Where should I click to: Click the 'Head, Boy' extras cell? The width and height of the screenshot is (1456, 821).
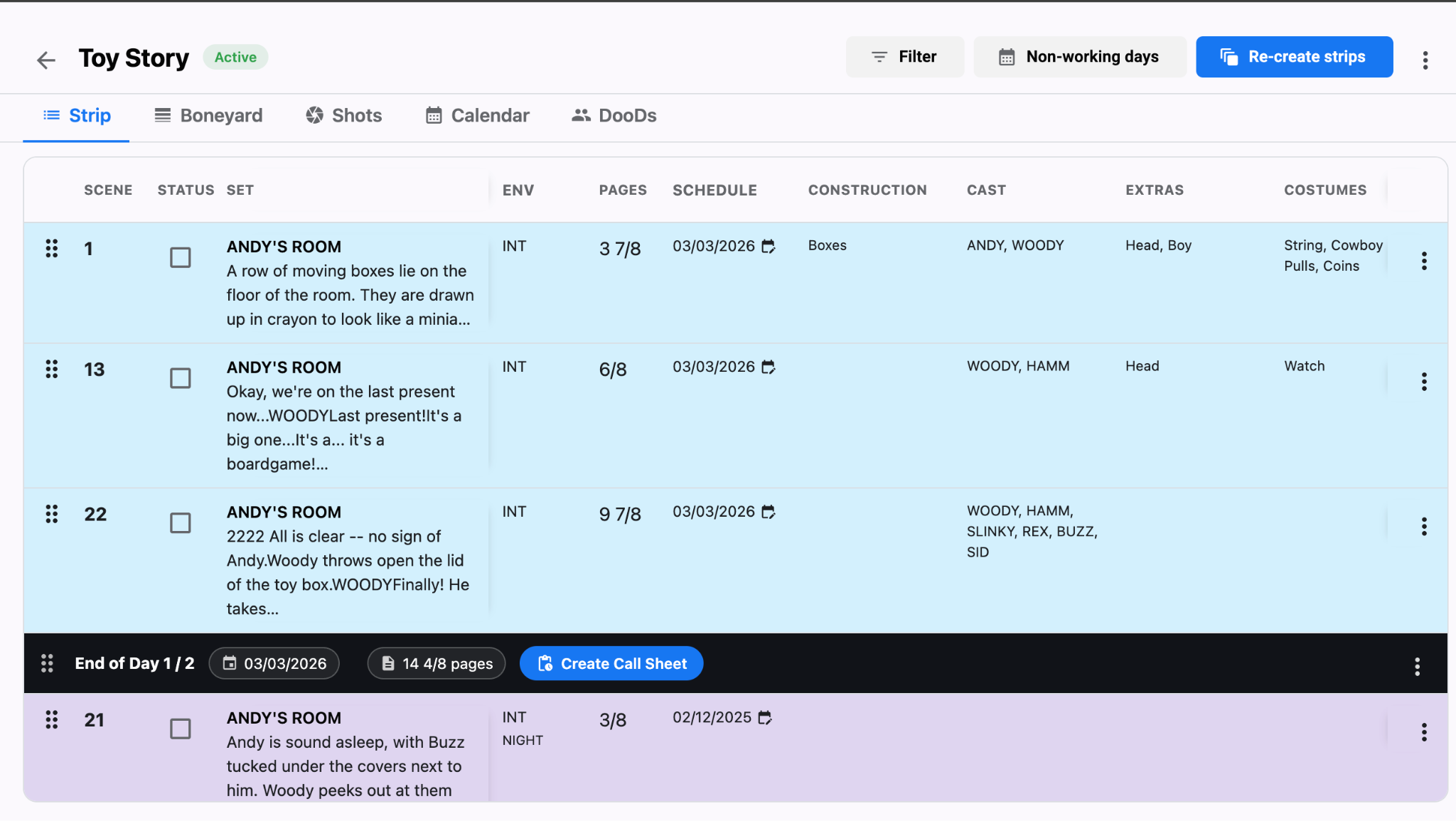[x=1158, y=245]
